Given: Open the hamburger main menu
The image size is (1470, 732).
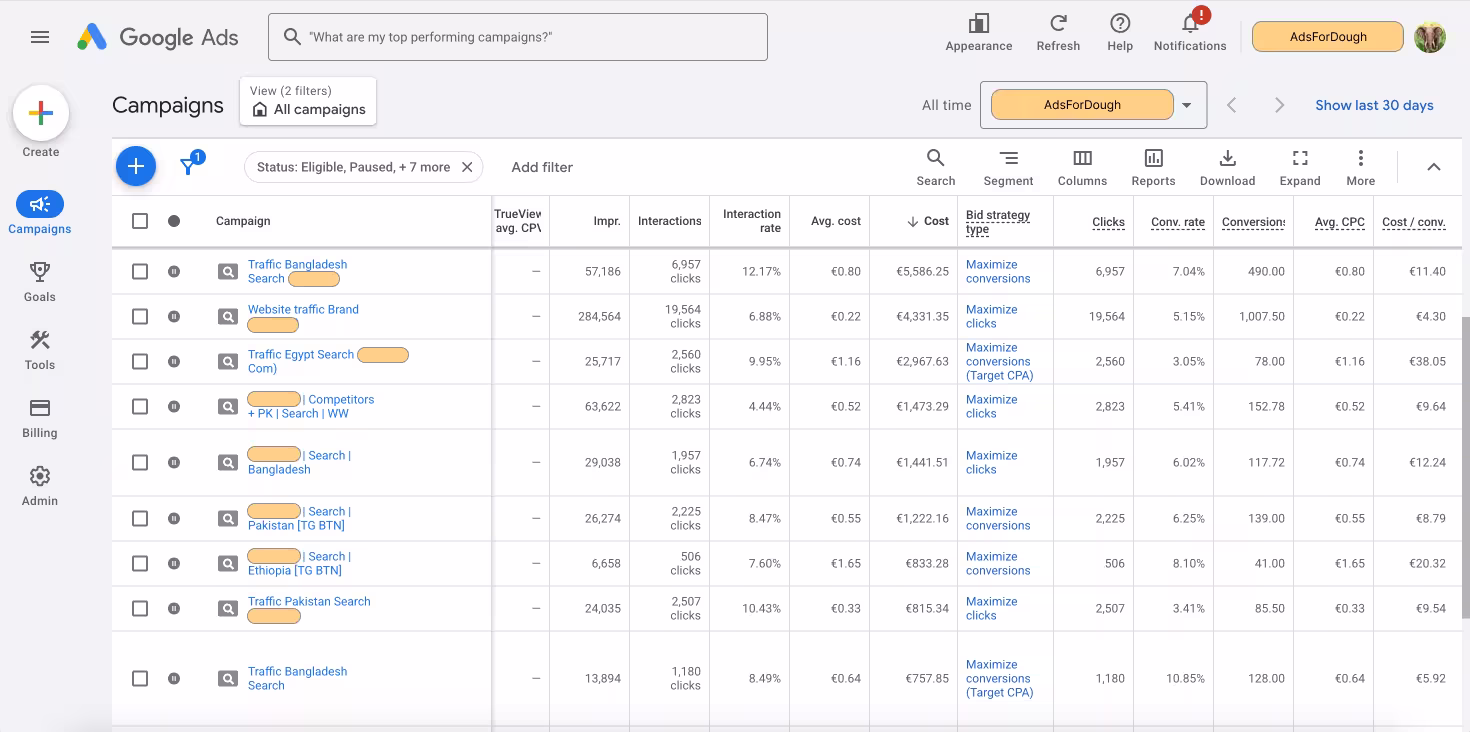Looking at the screenshot, I should tap(40, 37).
